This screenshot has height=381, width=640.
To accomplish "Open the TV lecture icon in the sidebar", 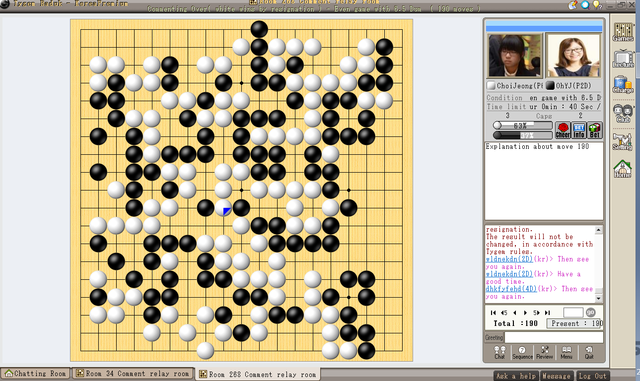I will pyautogui.click(x=623, y=58).
